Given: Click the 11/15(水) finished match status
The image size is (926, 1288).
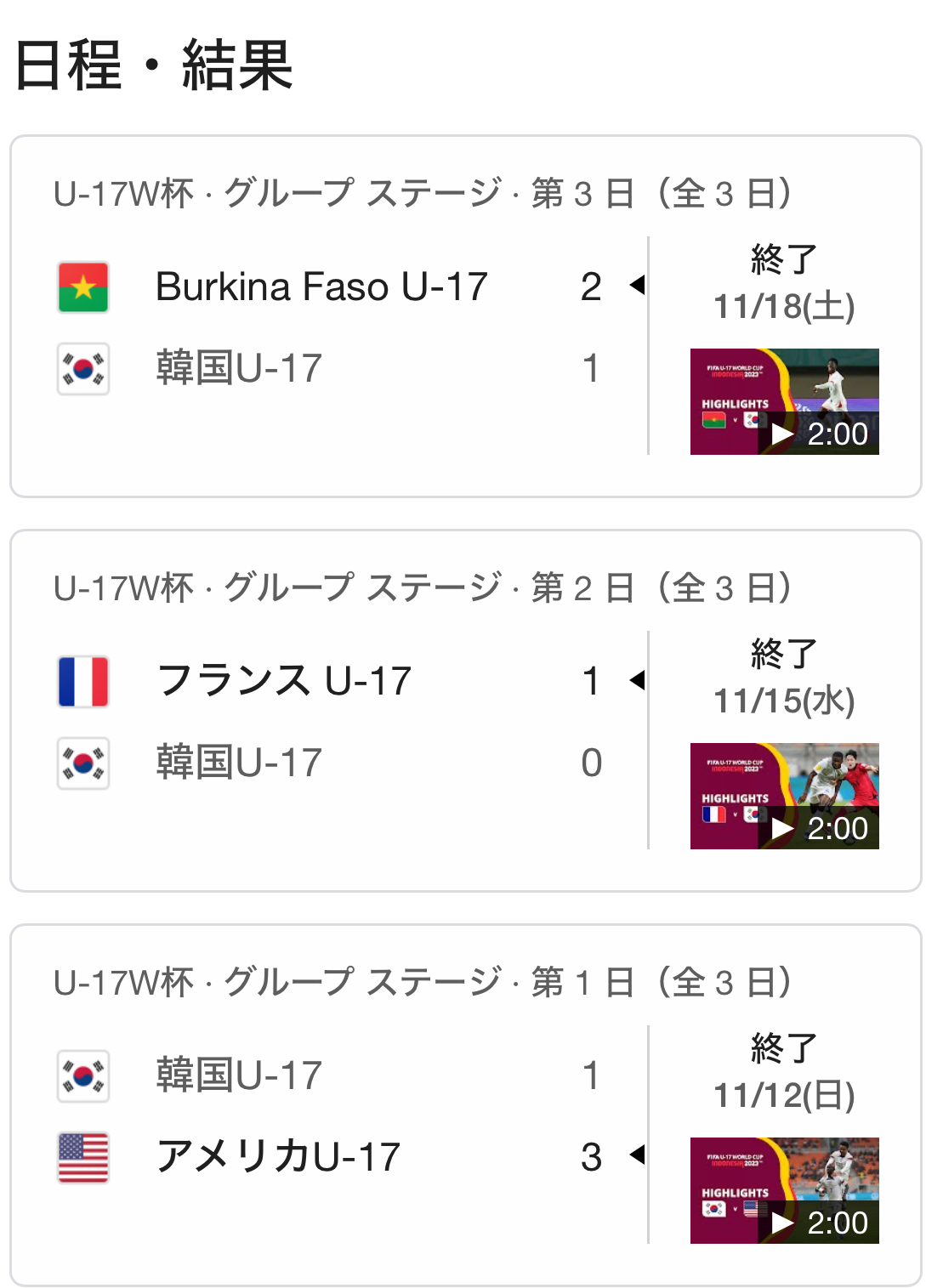Looking at the screenshot, I should (x=784, y=678).
